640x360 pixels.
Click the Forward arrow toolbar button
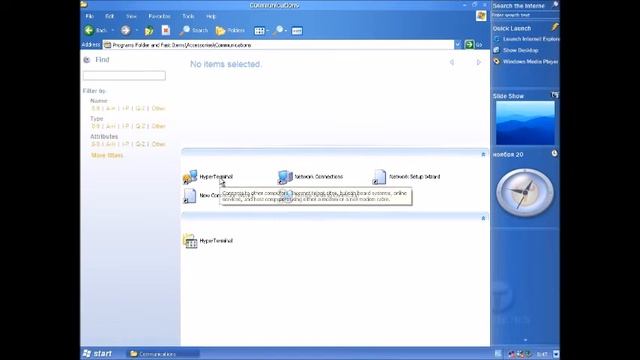tap(125, 30)
